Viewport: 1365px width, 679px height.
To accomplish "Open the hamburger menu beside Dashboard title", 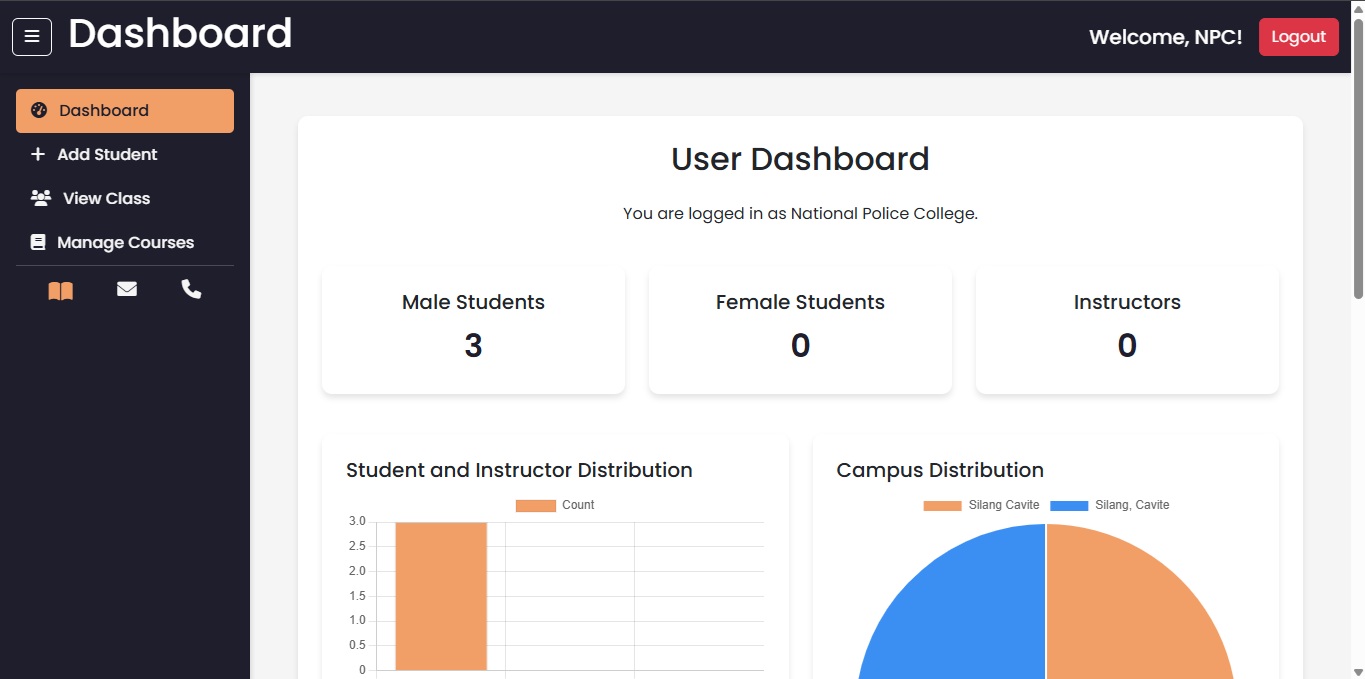I will pos(31,36).
